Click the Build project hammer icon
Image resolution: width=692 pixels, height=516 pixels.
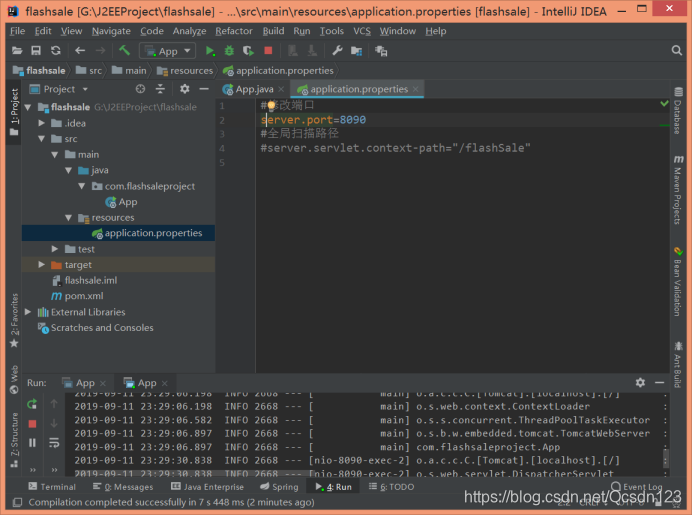pyautogui.click(x=124, y=51)
